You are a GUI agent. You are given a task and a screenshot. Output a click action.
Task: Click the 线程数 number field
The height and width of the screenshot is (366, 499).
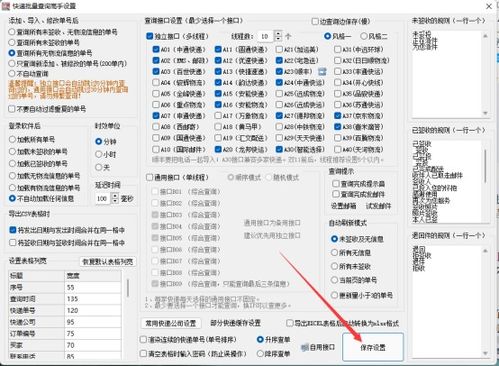pyautogui.click(x=266, y=36)
